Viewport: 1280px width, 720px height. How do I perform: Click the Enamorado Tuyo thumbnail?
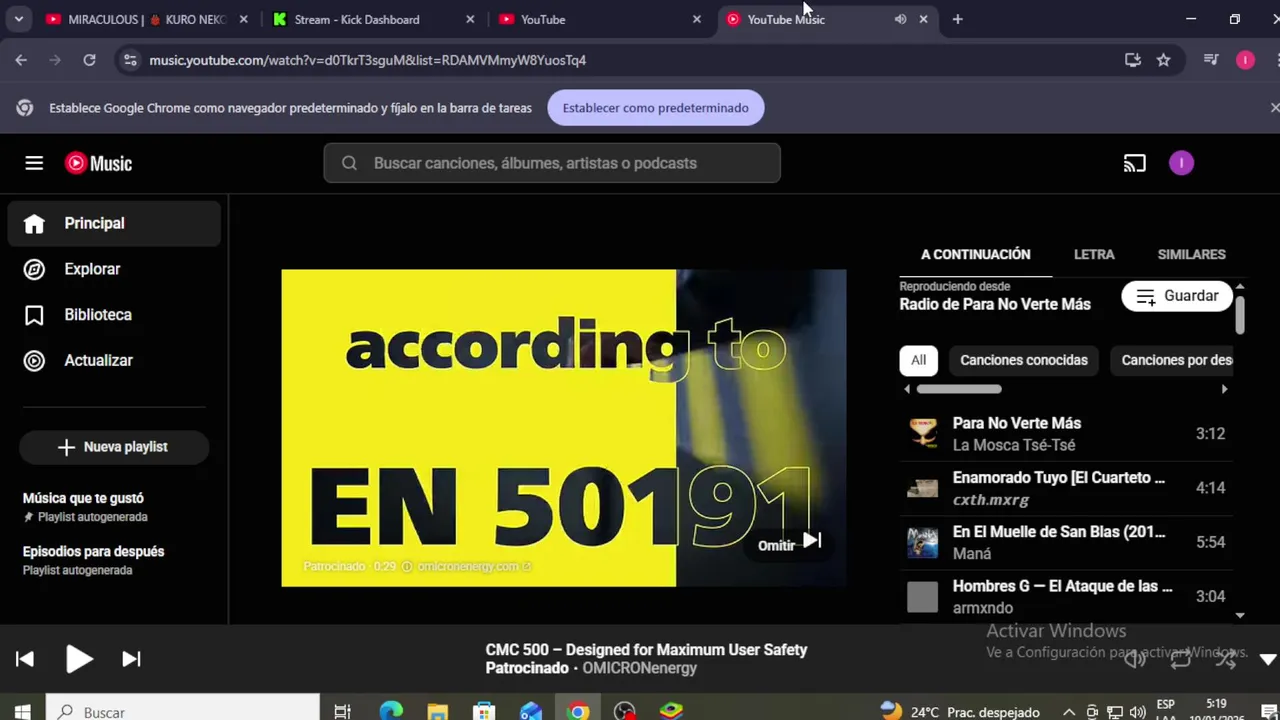point(922,488)
